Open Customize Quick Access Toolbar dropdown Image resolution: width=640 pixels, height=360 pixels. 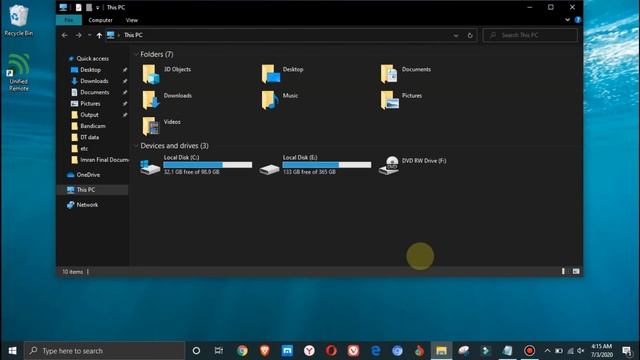tap(98, 7)
